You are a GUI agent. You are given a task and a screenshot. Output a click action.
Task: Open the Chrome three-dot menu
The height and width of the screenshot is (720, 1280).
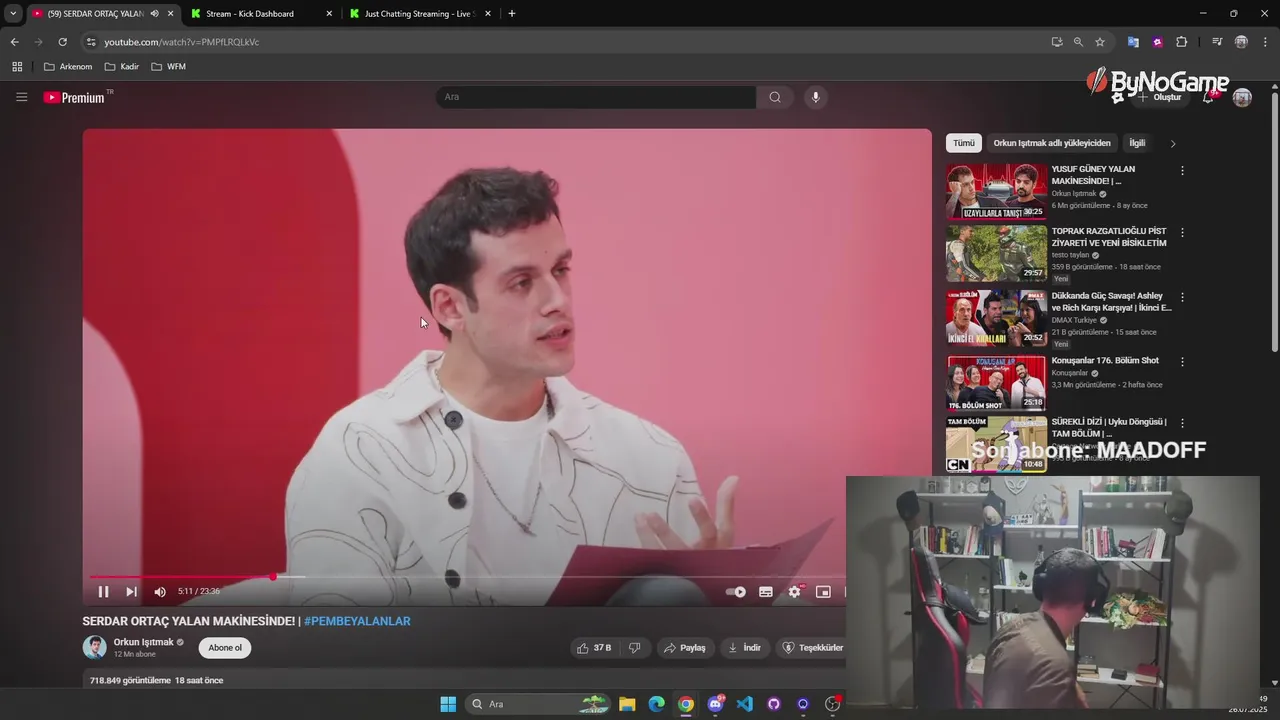1265,42
